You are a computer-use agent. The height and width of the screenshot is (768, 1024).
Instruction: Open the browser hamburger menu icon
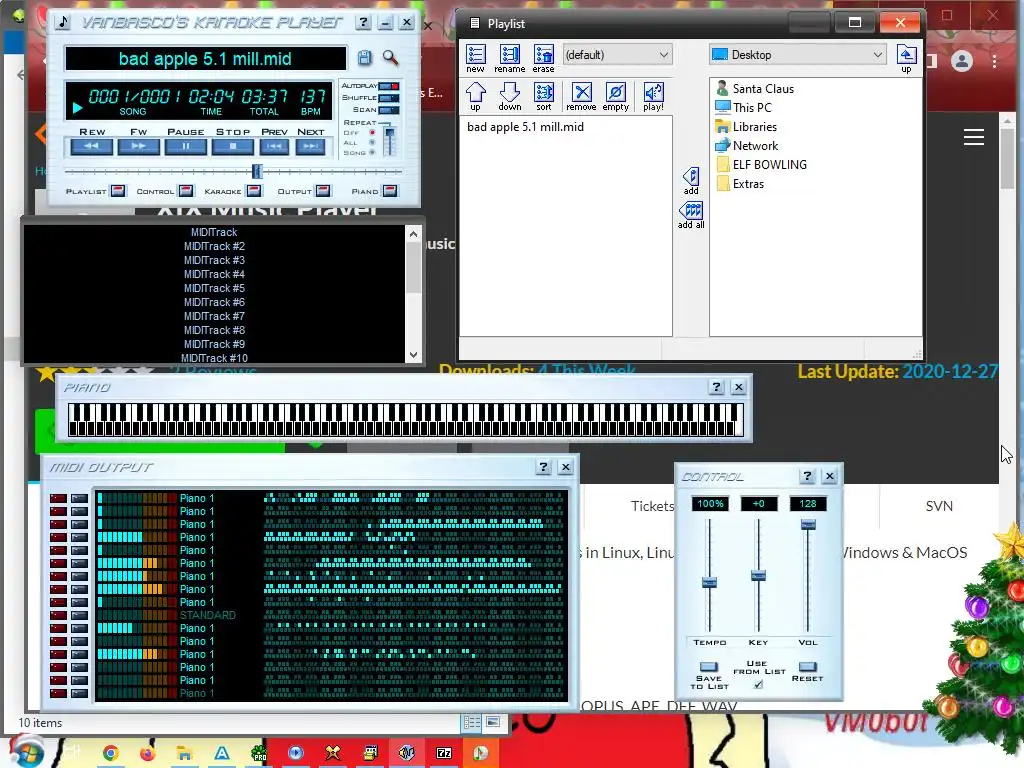point(974,137)
